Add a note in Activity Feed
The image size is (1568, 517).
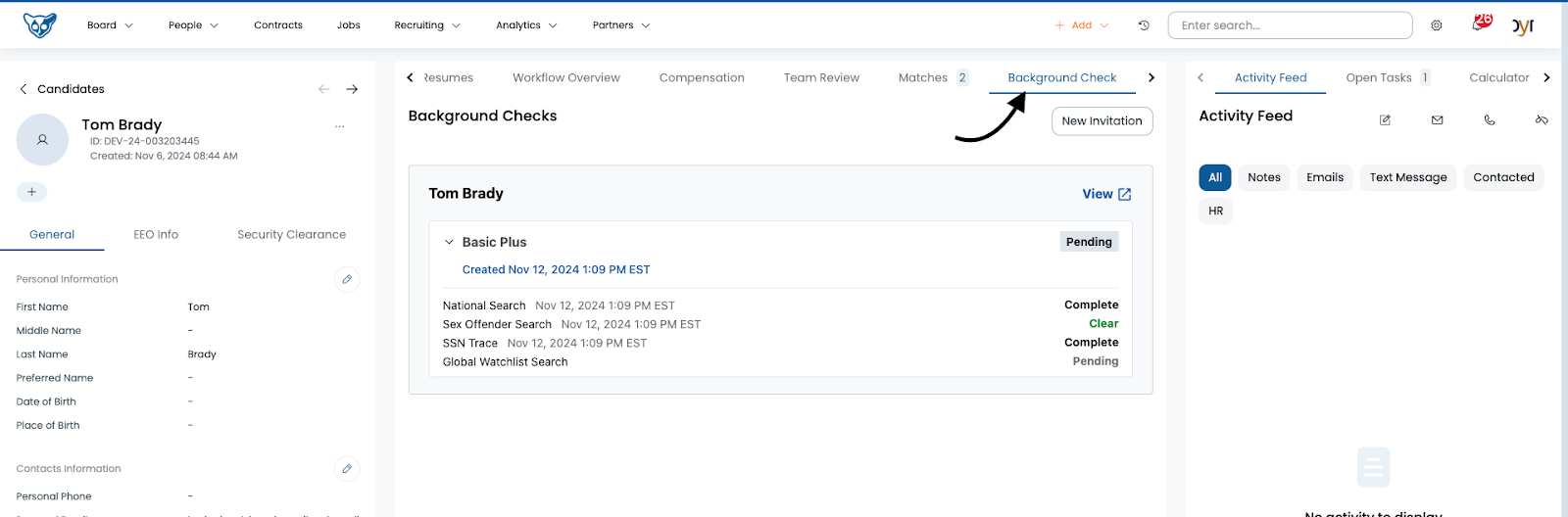tap(1385, 120)
